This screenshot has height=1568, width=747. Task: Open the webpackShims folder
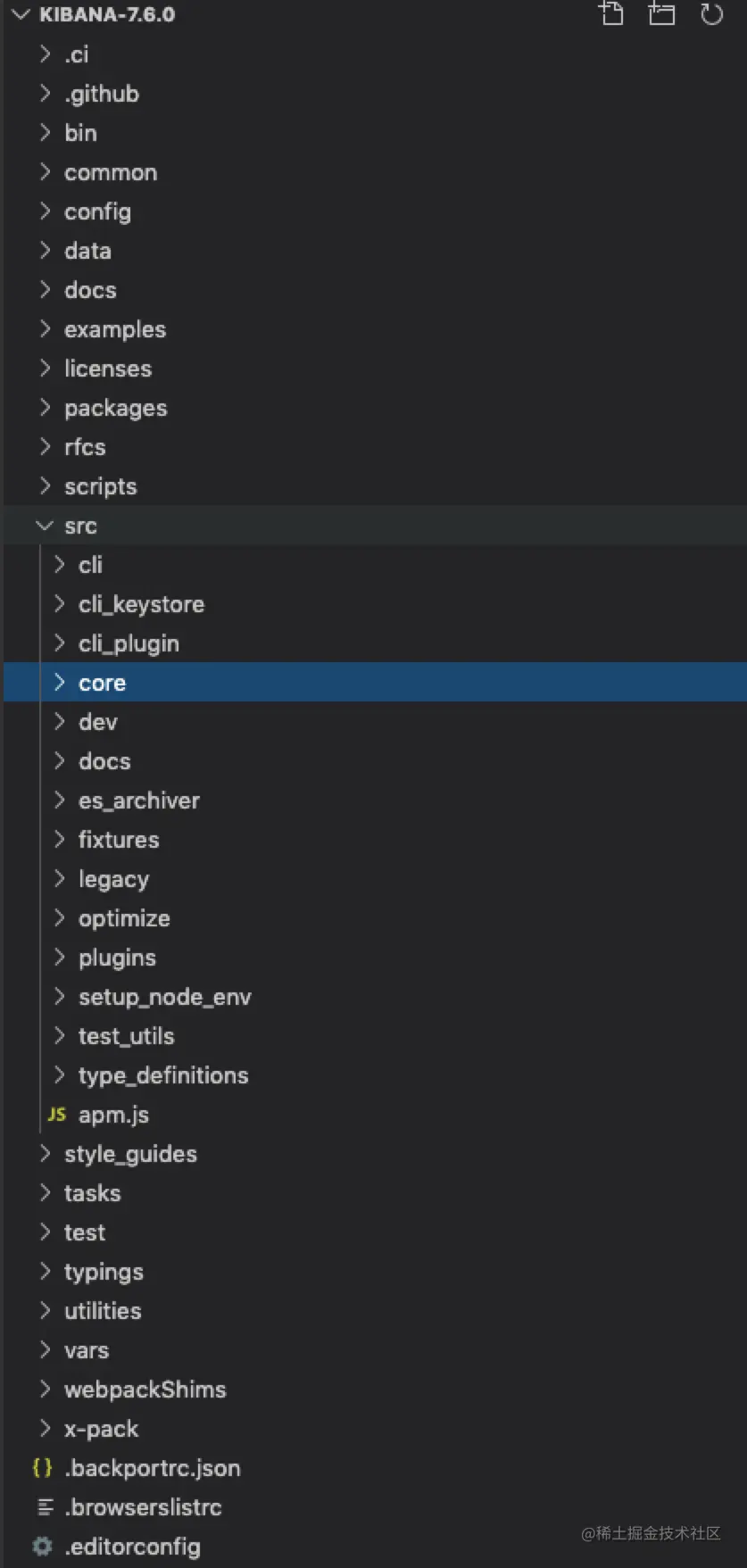145,1390
